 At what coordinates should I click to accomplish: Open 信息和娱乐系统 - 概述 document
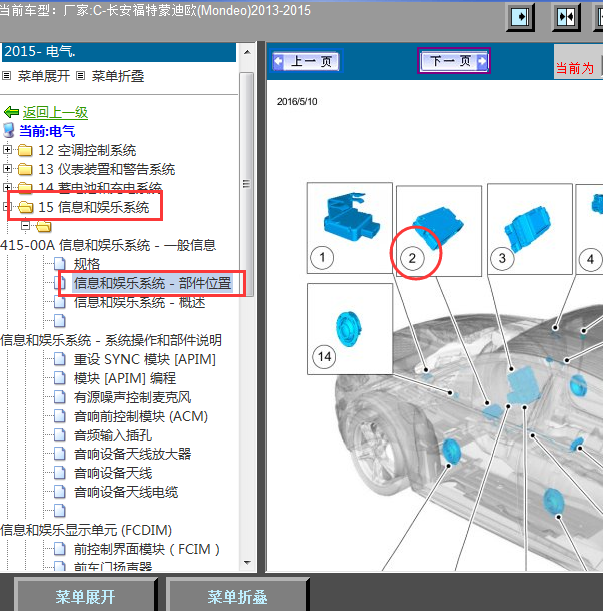pos(139,302)
